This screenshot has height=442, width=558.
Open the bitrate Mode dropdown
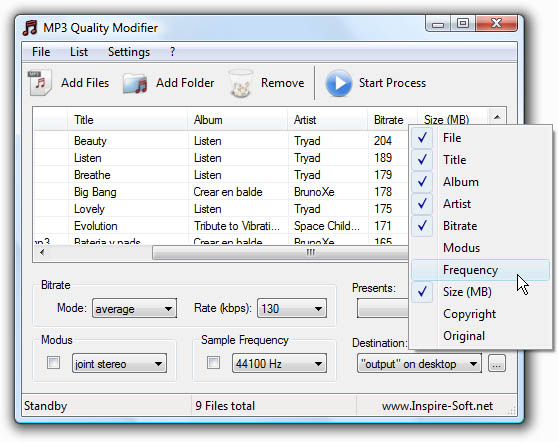[x=134, y=309]
